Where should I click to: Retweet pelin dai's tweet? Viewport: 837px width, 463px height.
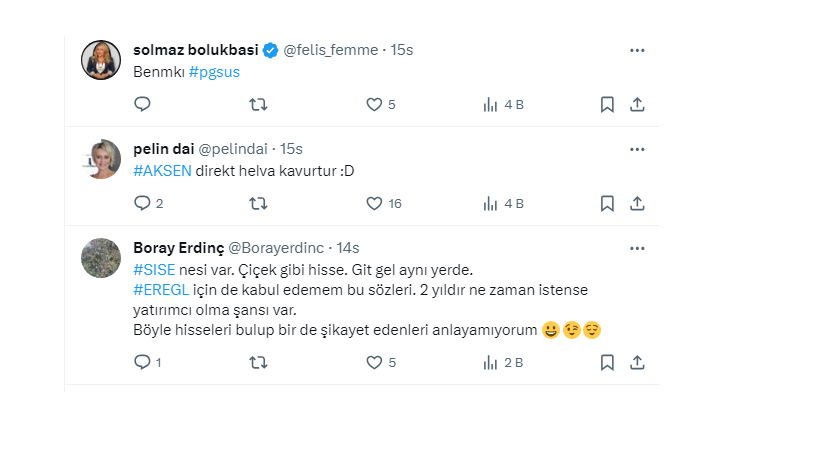[257, 203]
